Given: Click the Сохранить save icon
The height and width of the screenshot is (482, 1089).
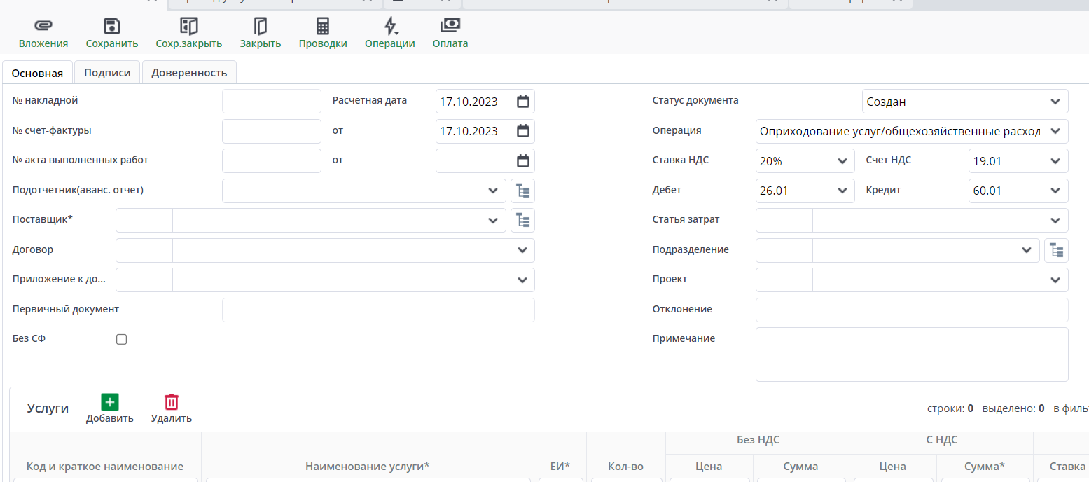Looking at the screenshot, I should pos(111,26).
